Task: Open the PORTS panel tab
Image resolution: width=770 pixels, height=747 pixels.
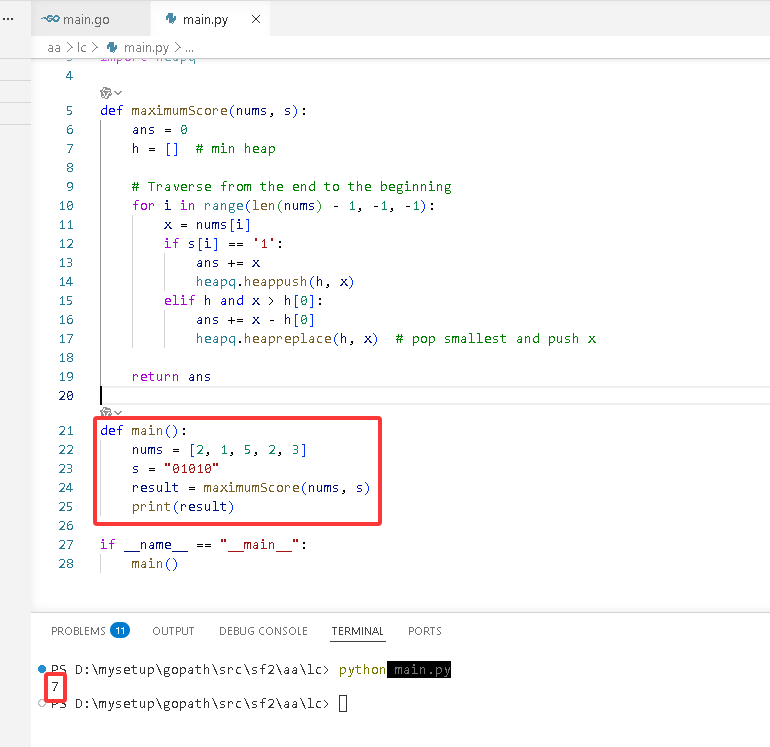Action: [x=425, y=631]
